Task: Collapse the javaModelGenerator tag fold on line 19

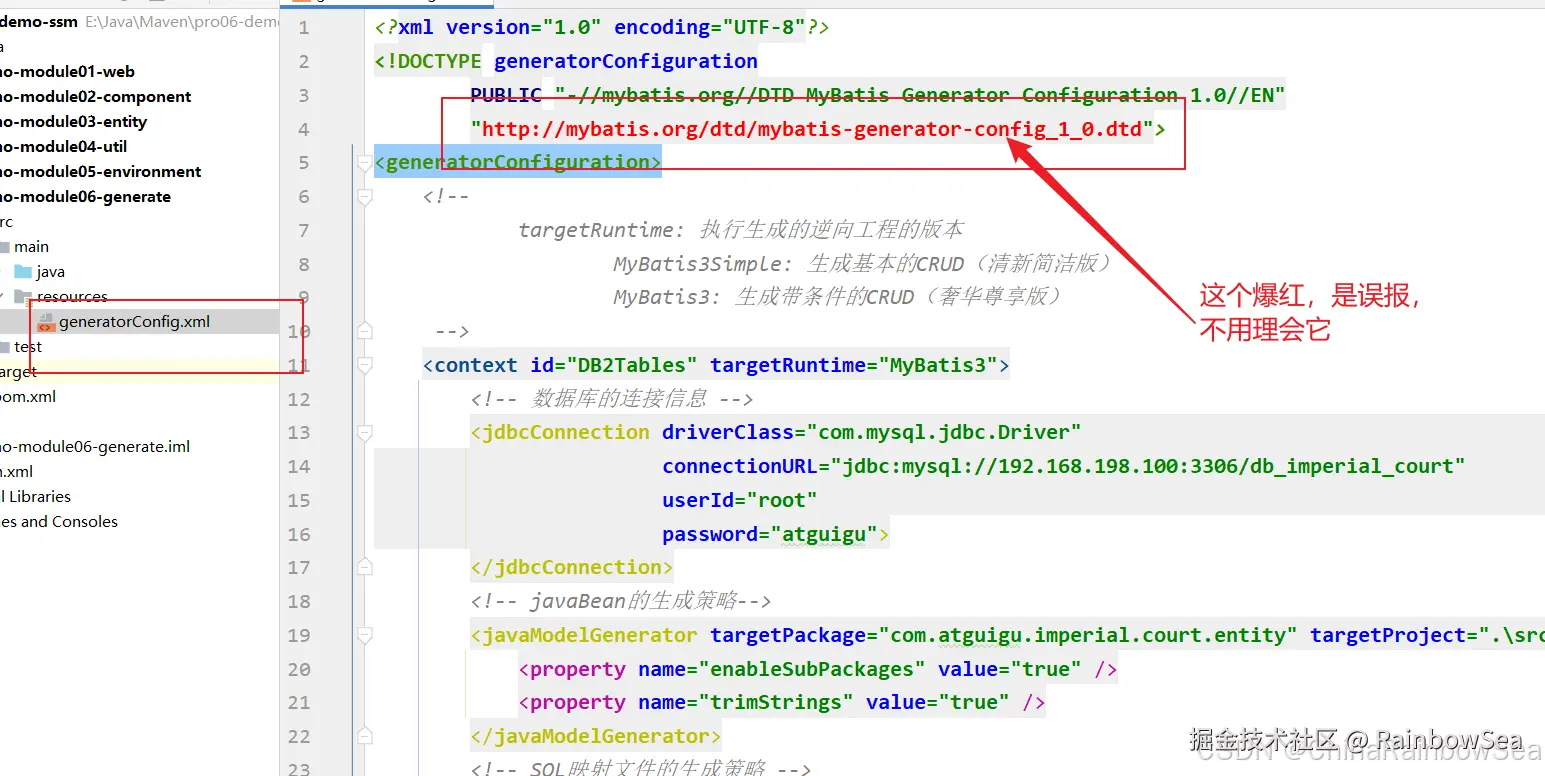Action: (x=364, y=635)
